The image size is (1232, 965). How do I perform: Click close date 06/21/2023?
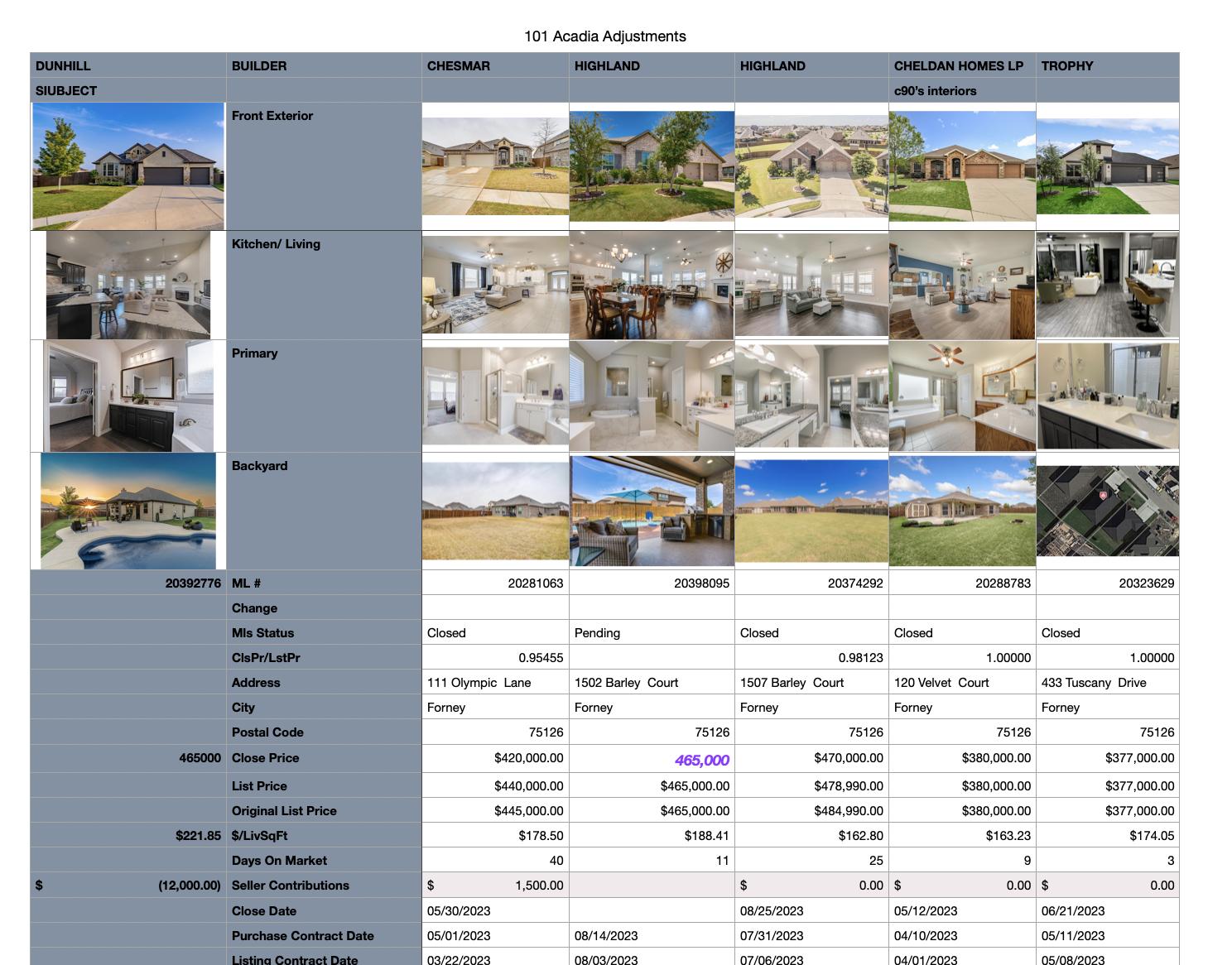click(x=1073, y=911)
